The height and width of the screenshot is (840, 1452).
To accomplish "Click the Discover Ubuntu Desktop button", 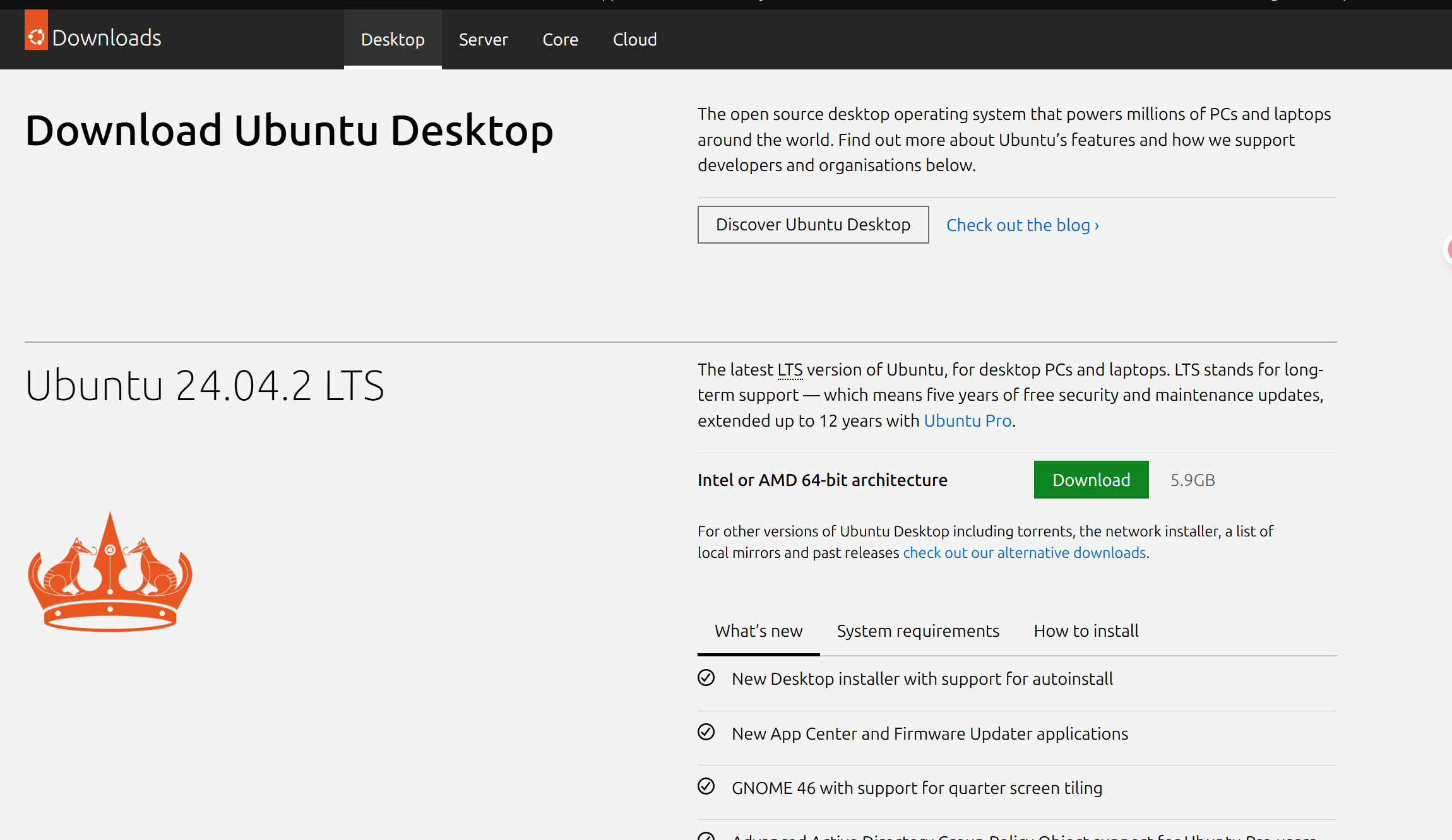I will point(812,225).
